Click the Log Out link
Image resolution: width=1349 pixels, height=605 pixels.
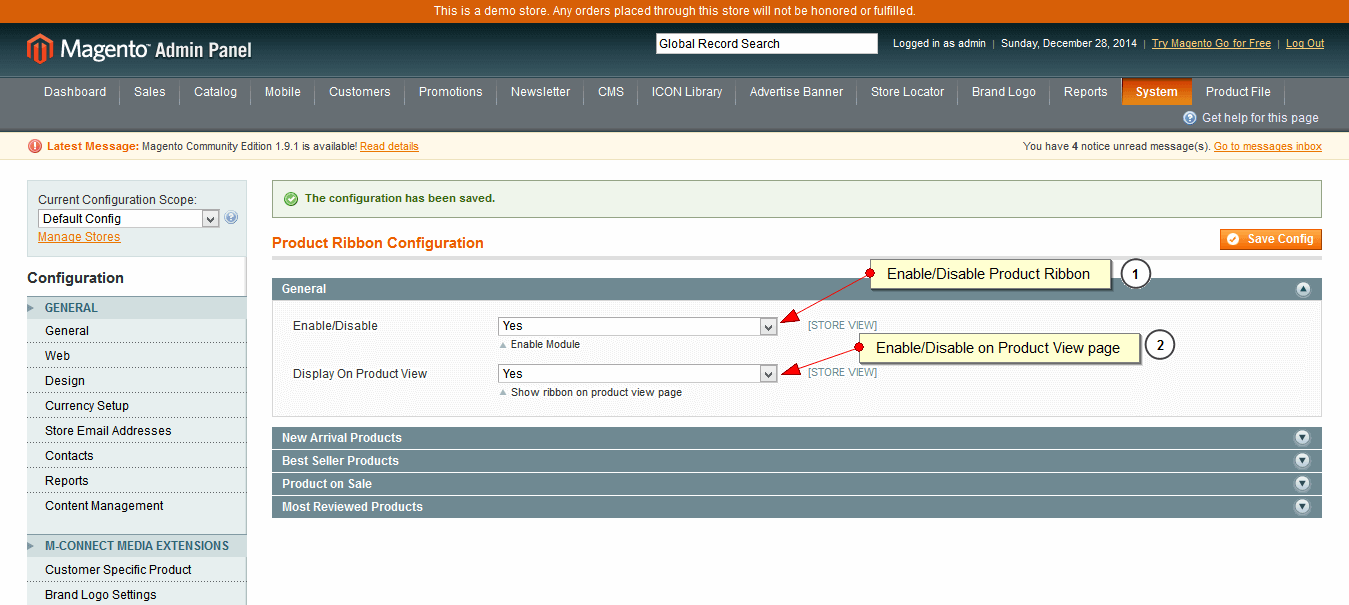point(1304,44)
